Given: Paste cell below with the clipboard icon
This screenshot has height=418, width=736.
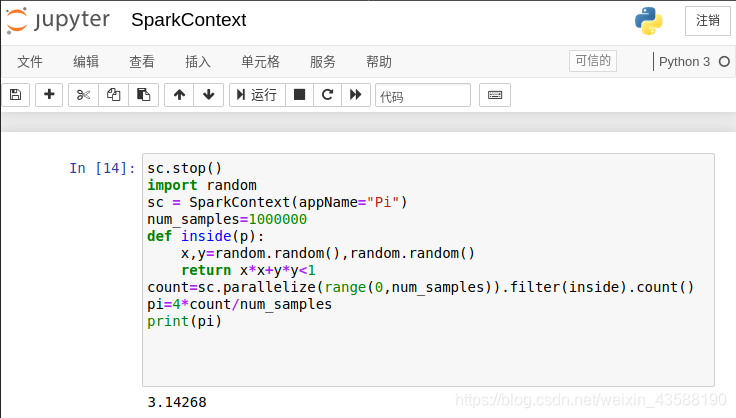Looking at the screenshot, I should pos(143,95).
